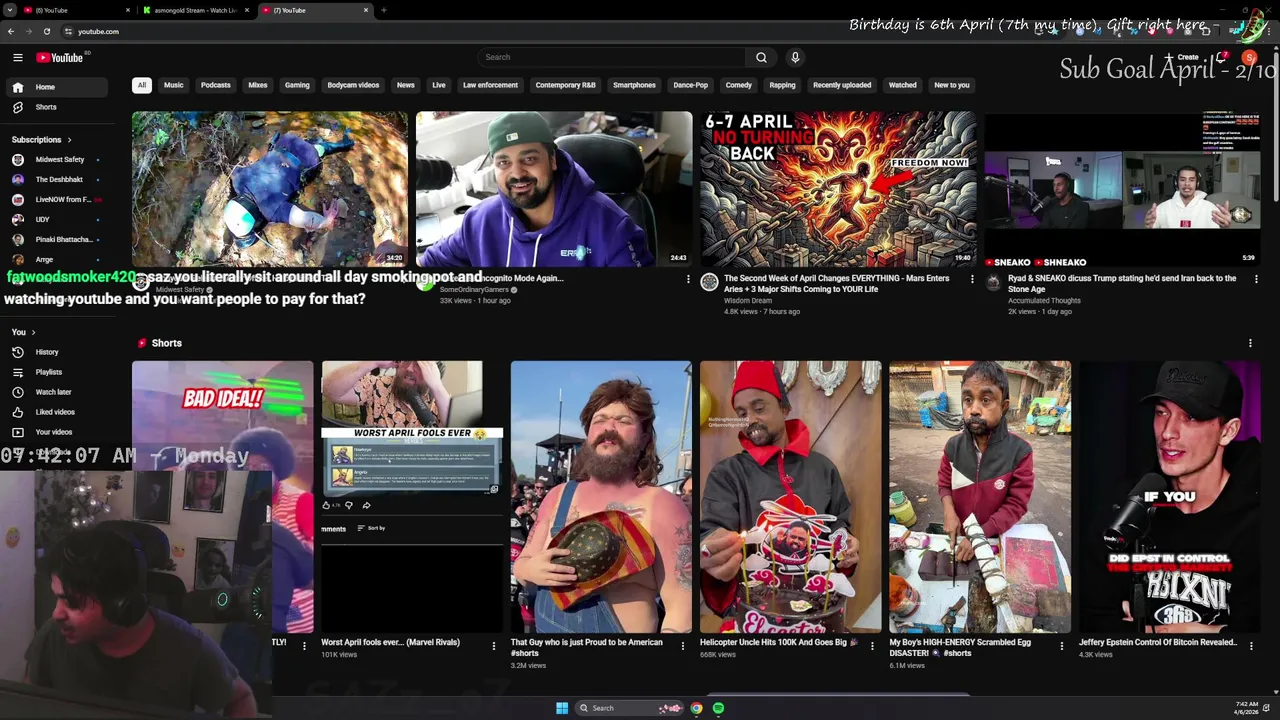Expand the You section

(x=23, y=332)
